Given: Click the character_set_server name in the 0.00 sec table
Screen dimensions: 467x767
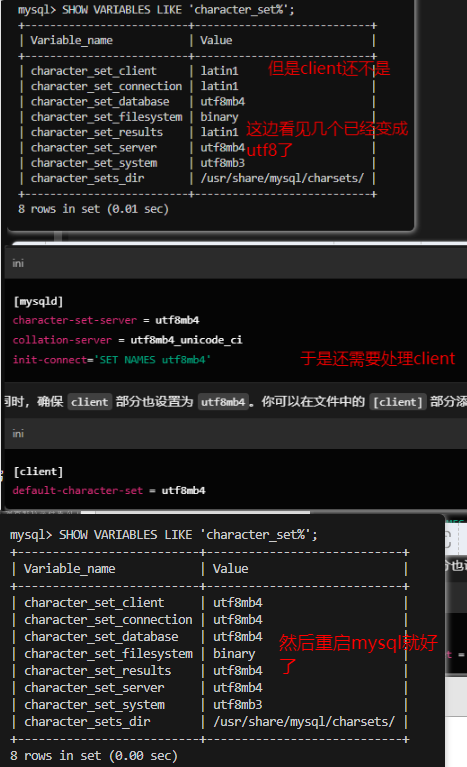Looking at the screenshot, I should pyautogui.click(x=94, y=688).
